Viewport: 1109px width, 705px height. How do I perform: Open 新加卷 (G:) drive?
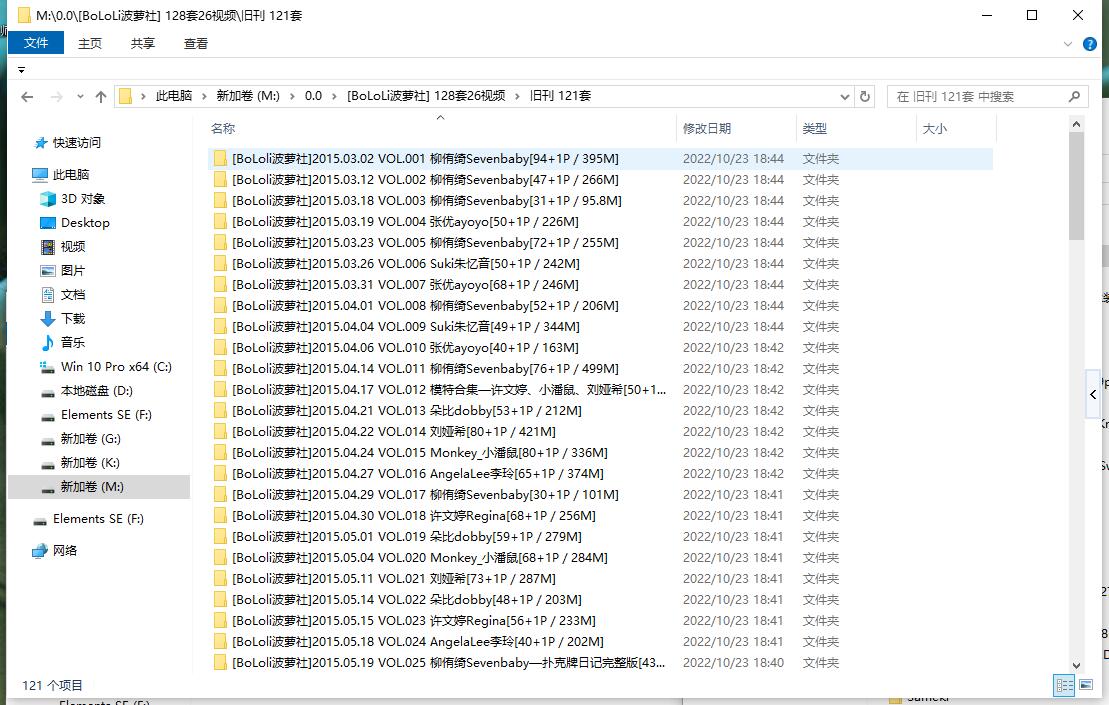click(91, 439)
